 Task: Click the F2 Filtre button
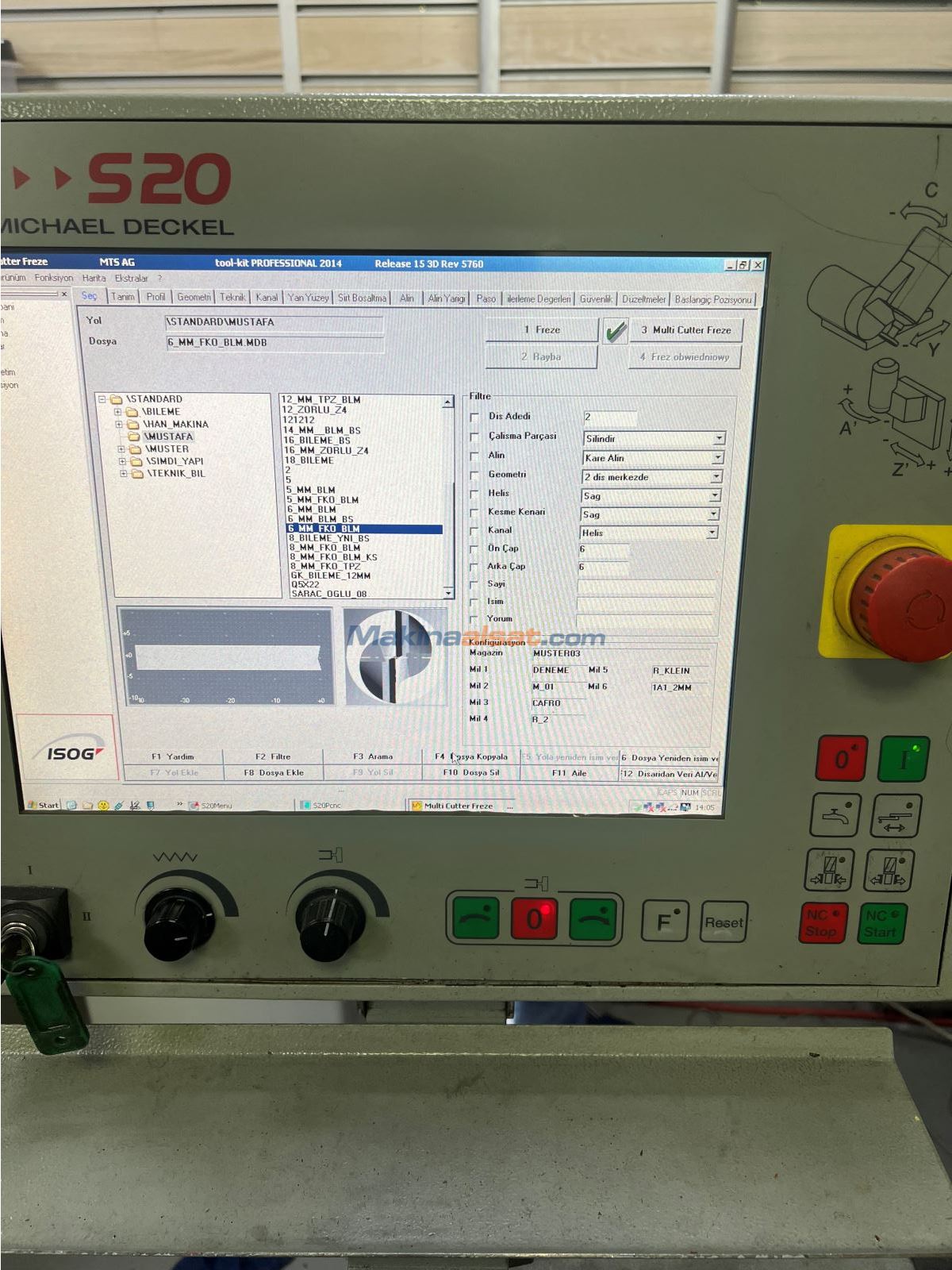coord(273,756)
